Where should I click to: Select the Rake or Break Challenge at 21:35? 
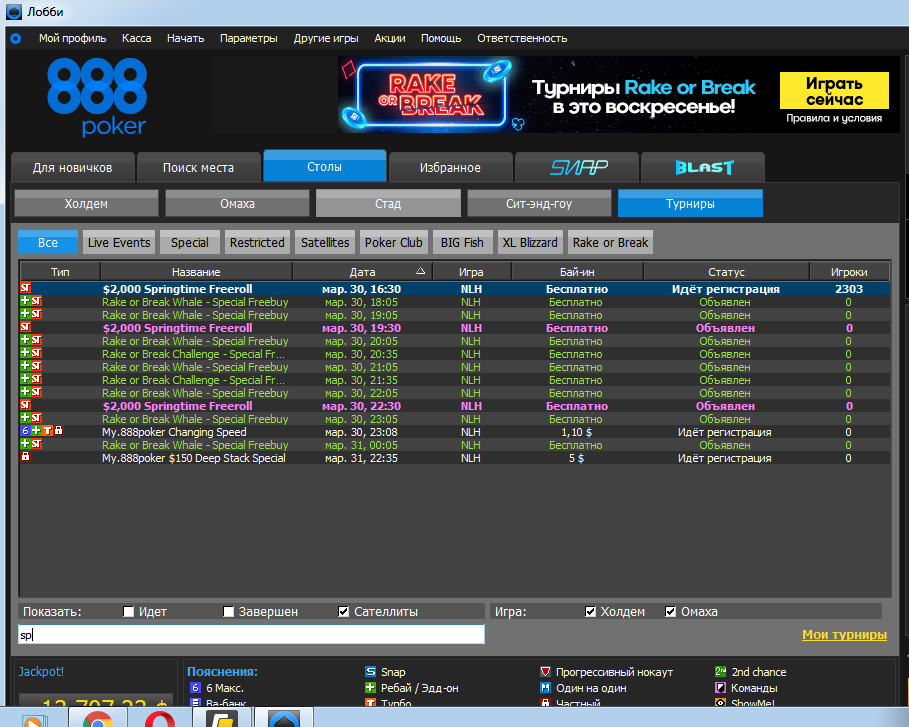454,380
